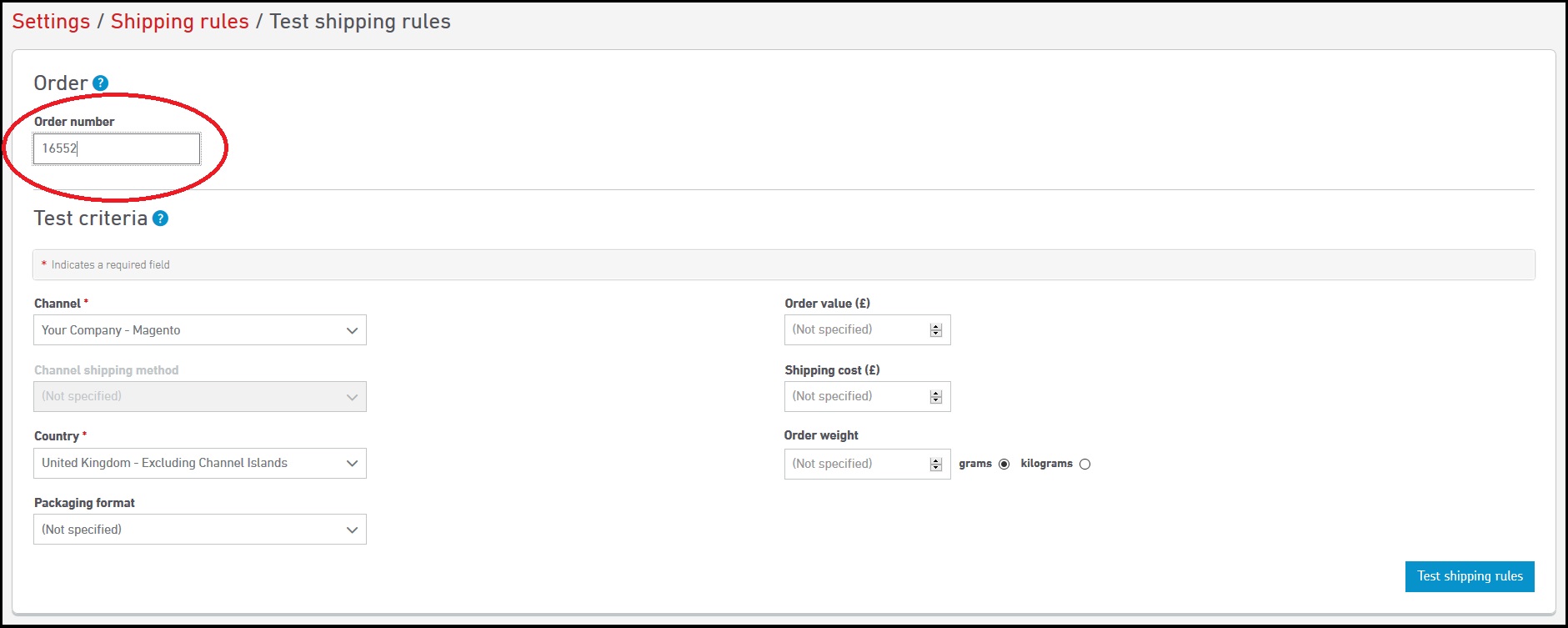1568x628 pixels.
Task: Click the disabled Channel shipping method dropdown
Action: (199, 396)
